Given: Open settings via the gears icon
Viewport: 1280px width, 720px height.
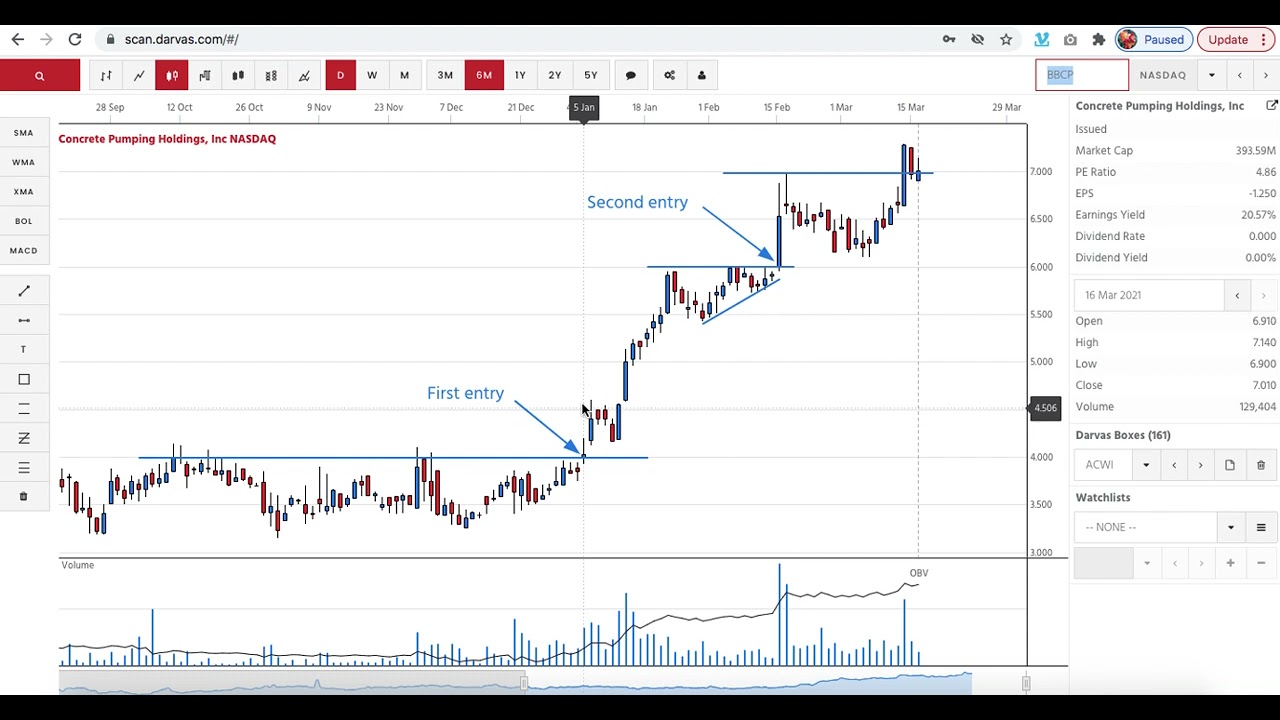Looking at the screenshot, I should coord(669,75).
